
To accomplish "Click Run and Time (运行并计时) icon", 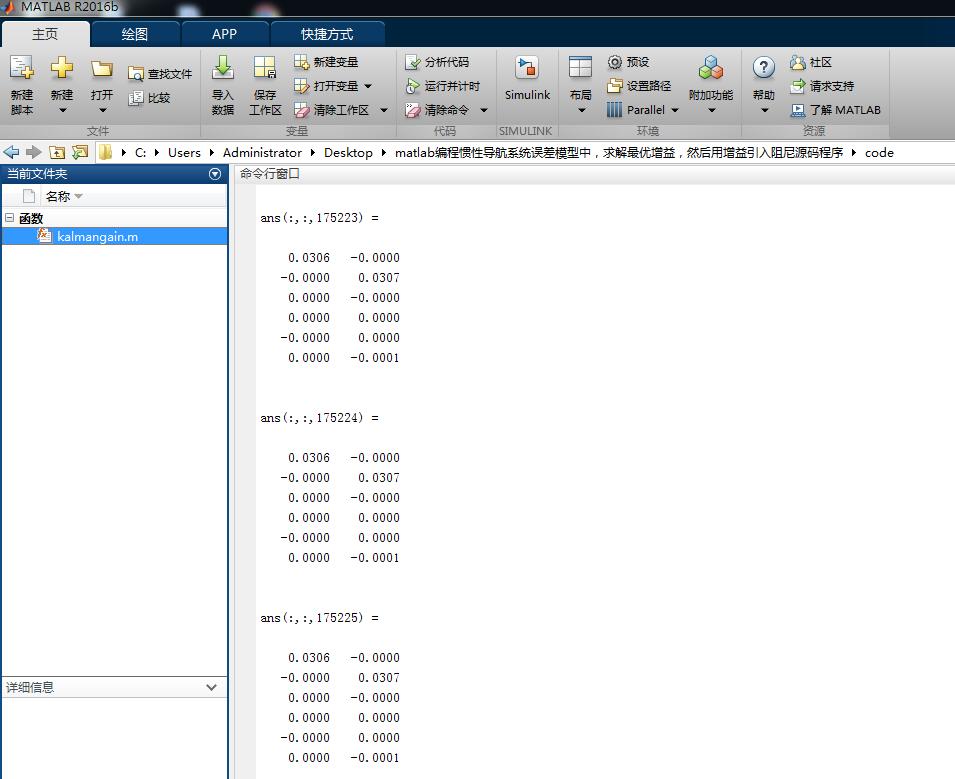I will (413, 86).
